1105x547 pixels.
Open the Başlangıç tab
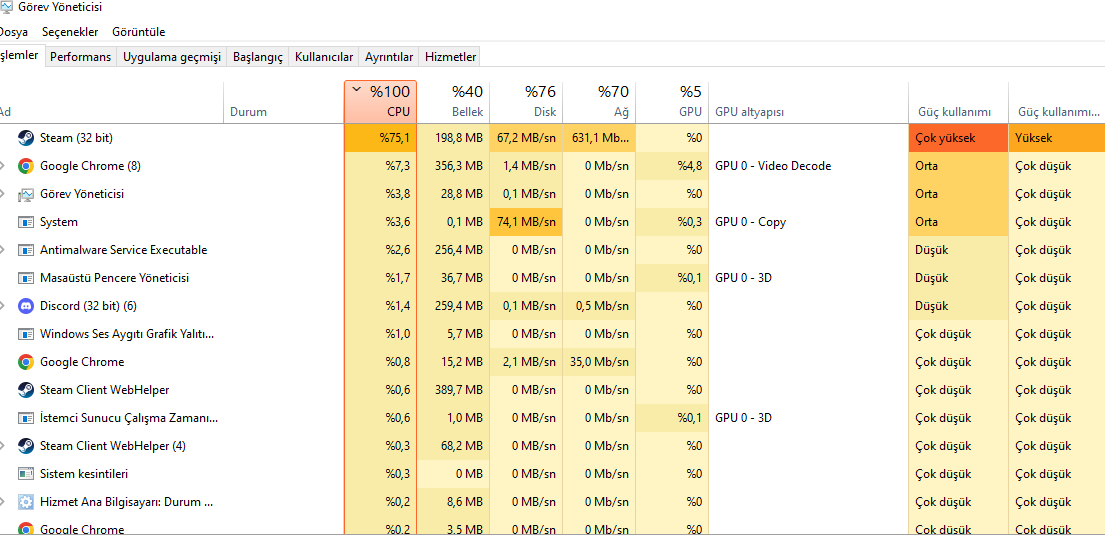click(x=258, y=57)
